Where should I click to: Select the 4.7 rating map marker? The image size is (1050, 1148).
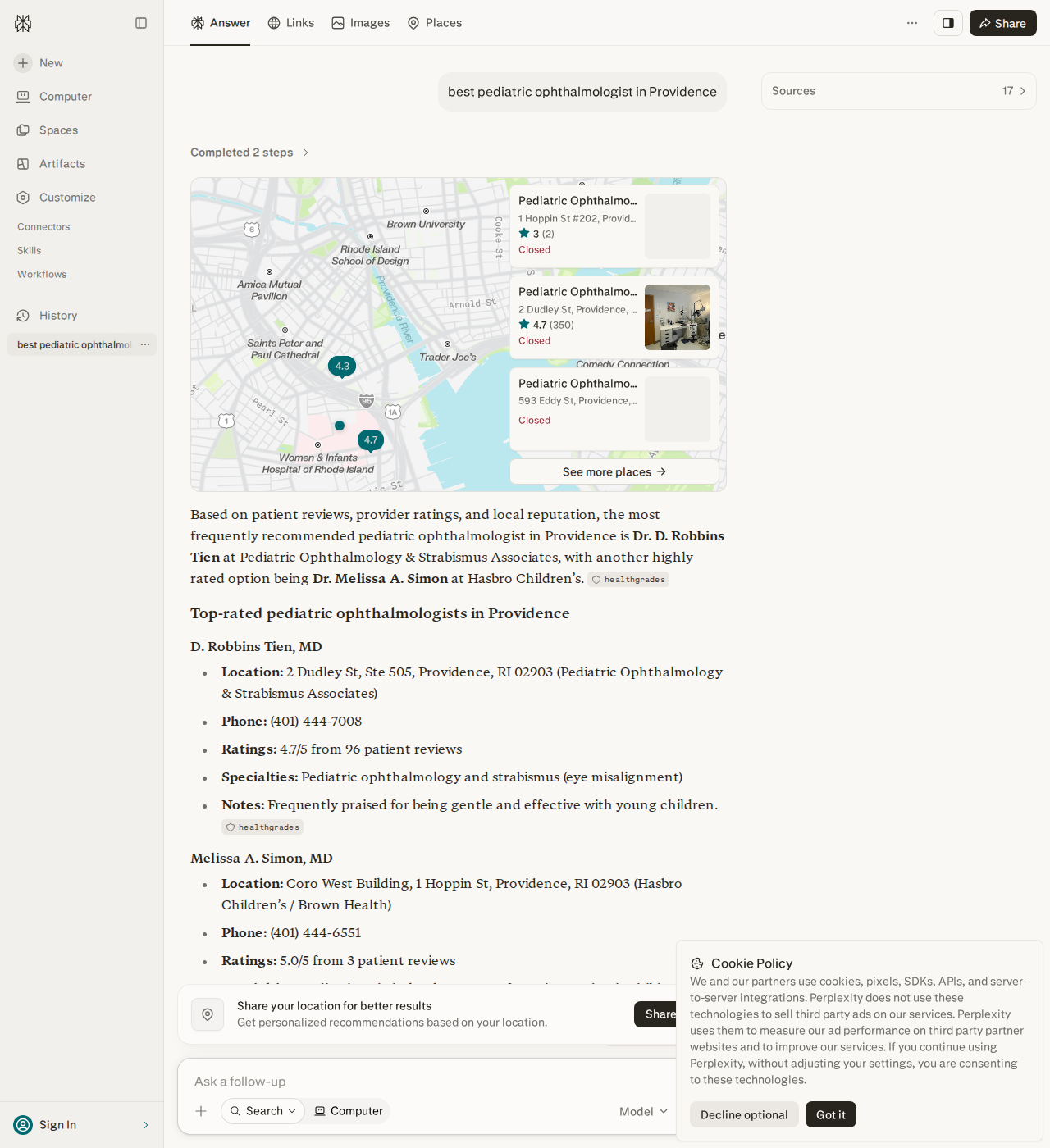click(x=371, y=440)
